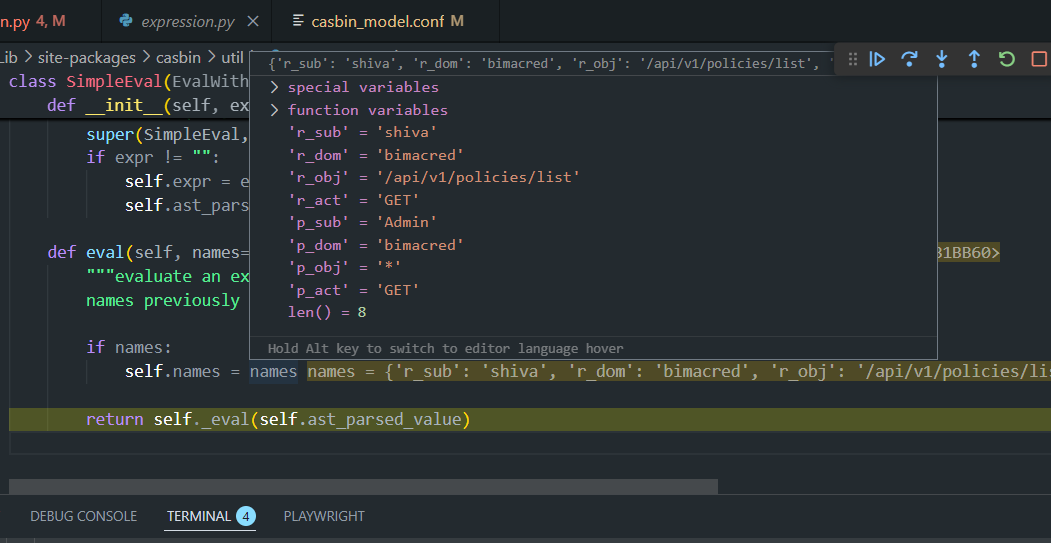This screenshot has height=543, width=1051.
Task: Click the debug Step Over icon
Action: (910, 59)
